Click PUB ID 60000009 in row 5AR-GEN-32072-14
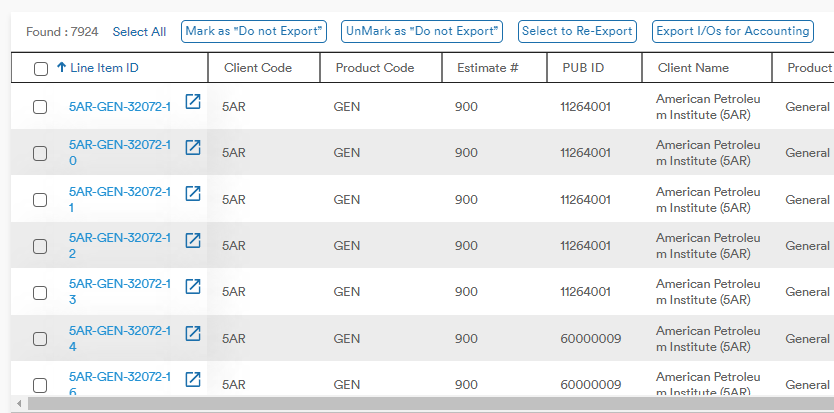The image size is (834, 413). pos(591,338)
